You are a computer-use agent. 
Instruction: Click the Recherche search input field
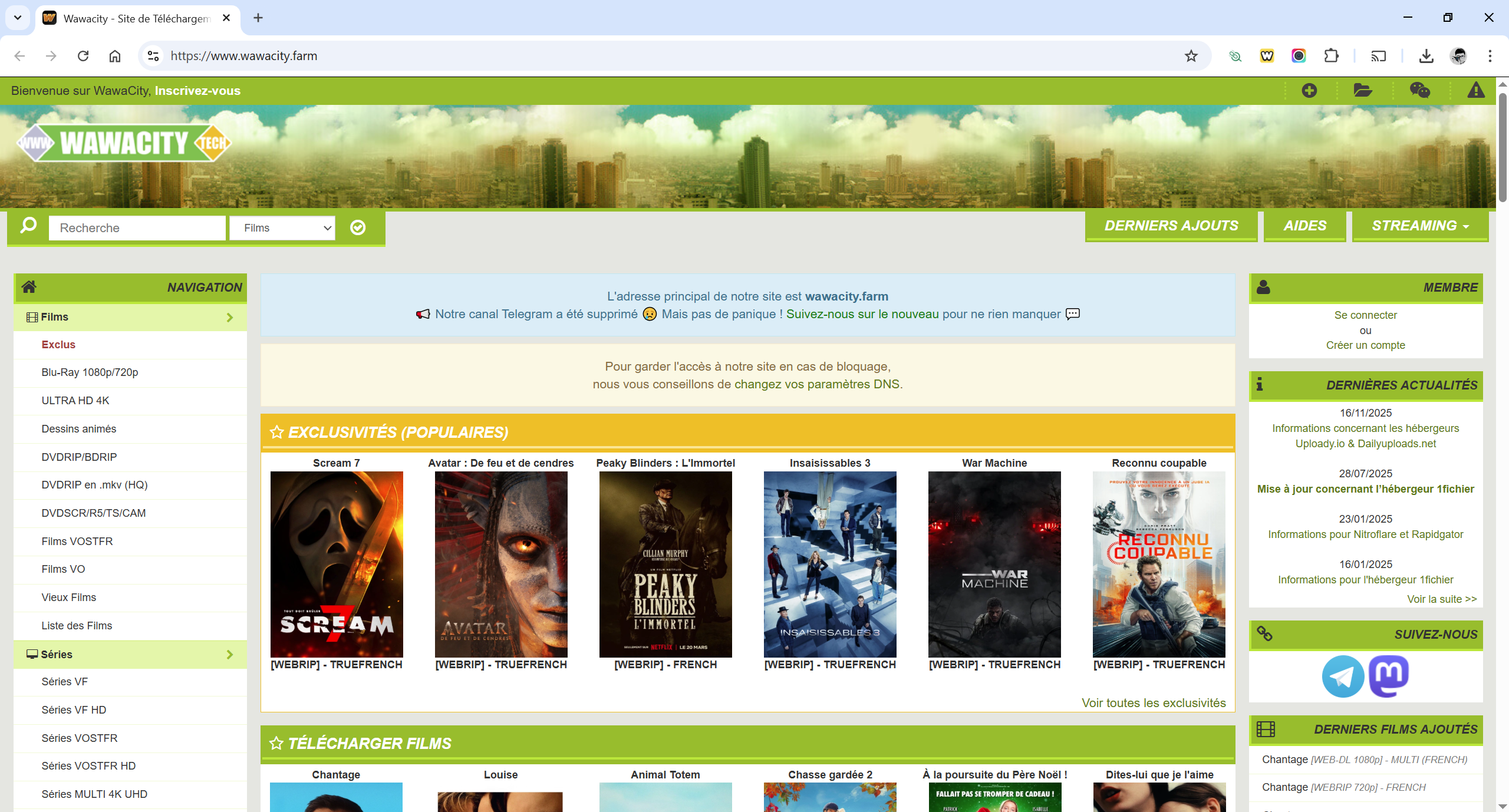pyautogui.click(x=137, y=228)
